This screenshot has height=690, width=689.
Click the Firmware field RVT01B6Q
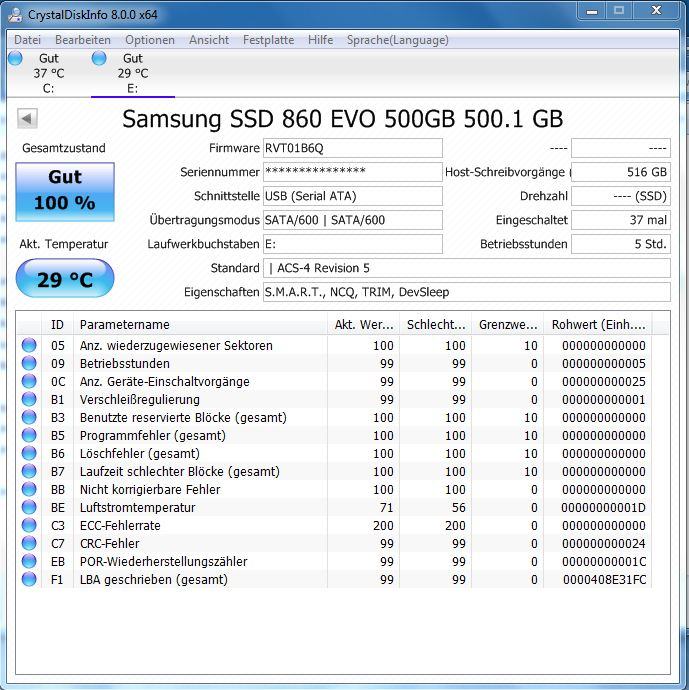pos(352,148)
